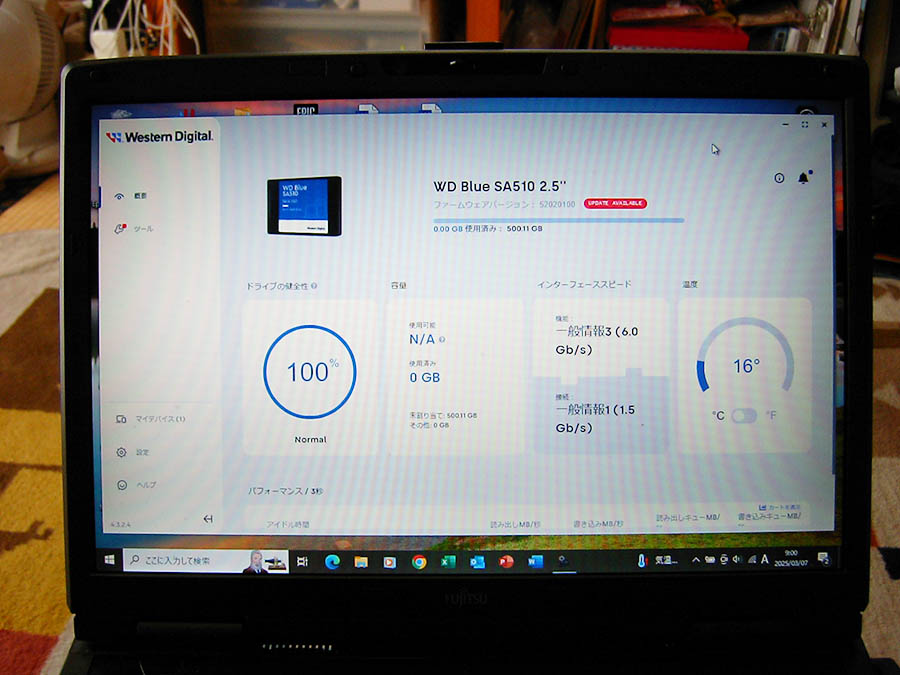Viewport: 900px width, 675px height.
Task: Close the WD Dashboard window
Action: click(x=824, y=124)
